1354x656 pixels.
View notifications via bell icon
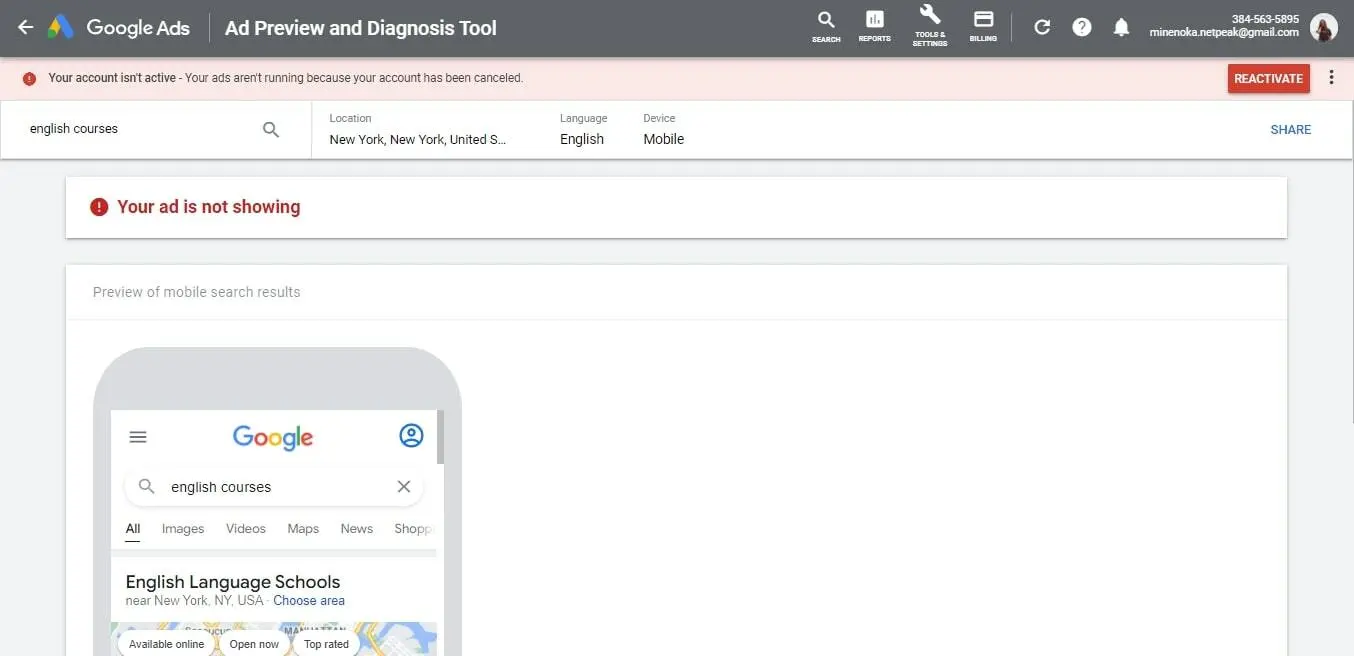1122,27
